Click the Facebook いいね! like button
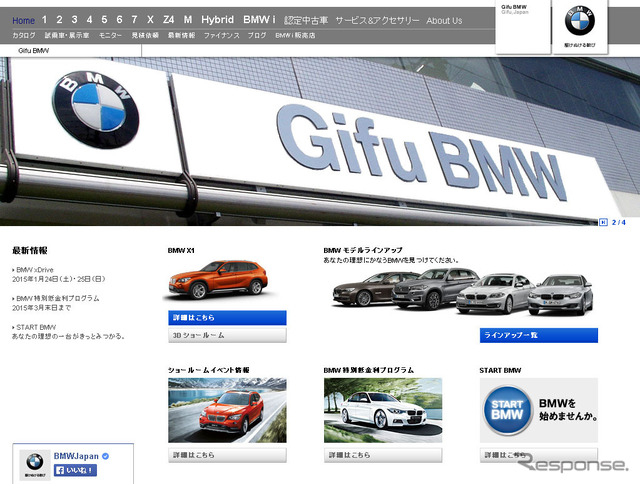Viewport: 640px width, 484px height. coord(76,470)
